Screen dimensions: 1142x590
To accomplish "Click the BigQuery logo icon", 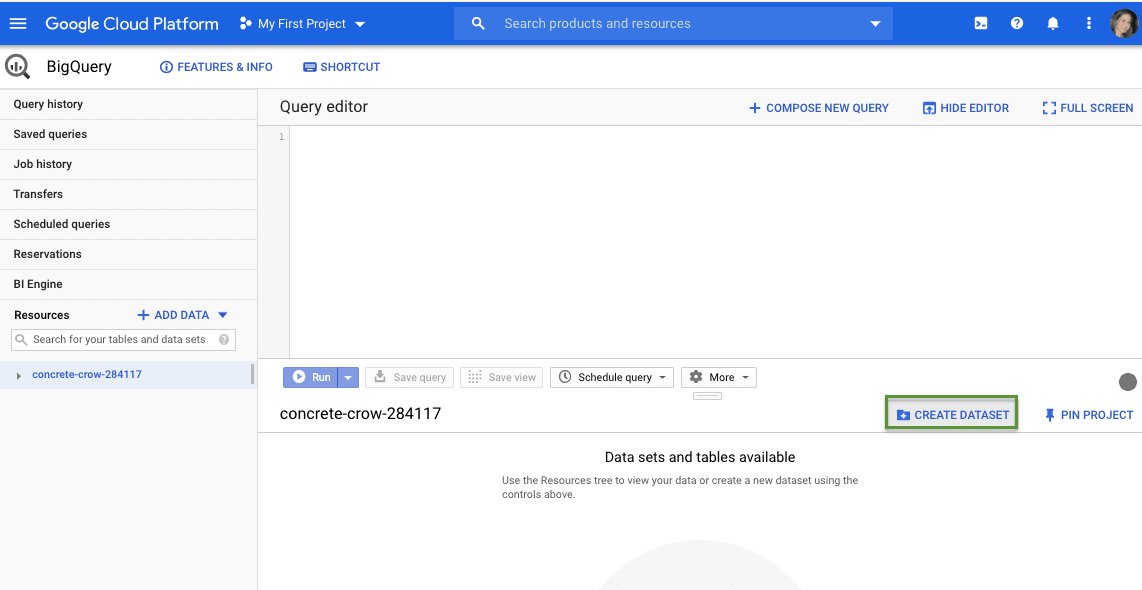I will click(x=17, y=66).
